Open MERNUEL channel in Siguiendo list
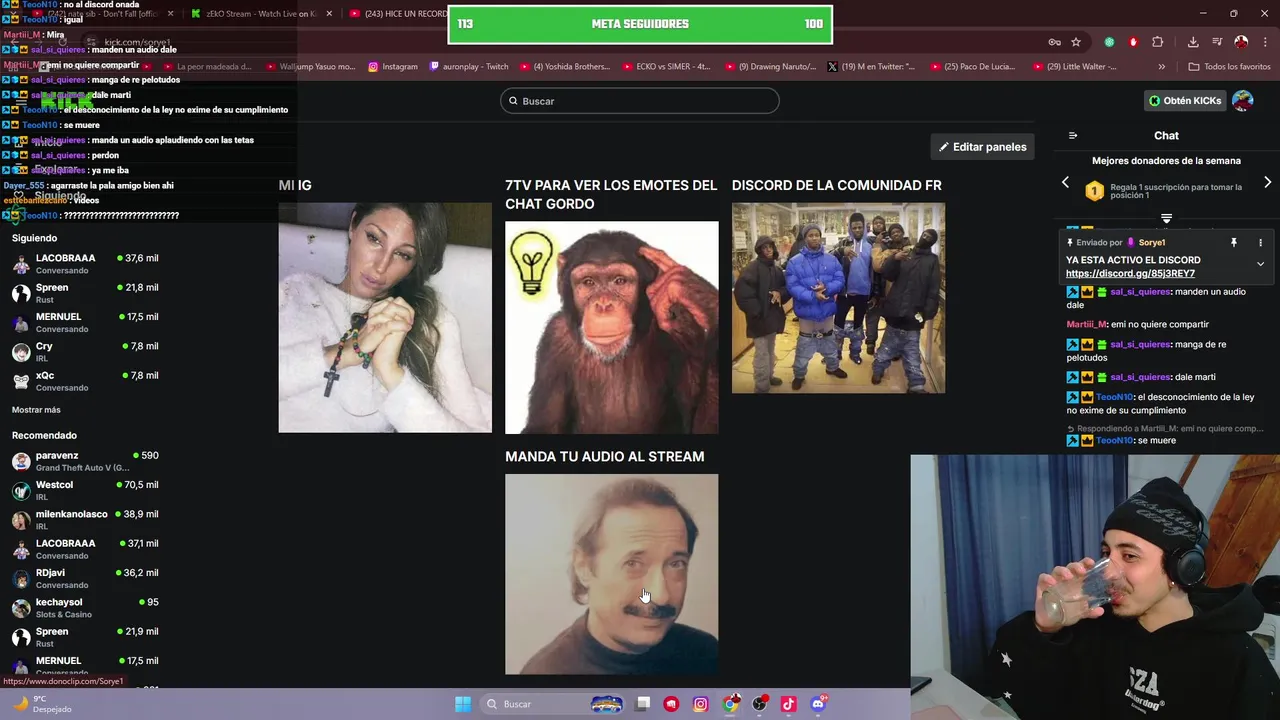This screenshot has width=1280, height=720. tap(85, 322)
